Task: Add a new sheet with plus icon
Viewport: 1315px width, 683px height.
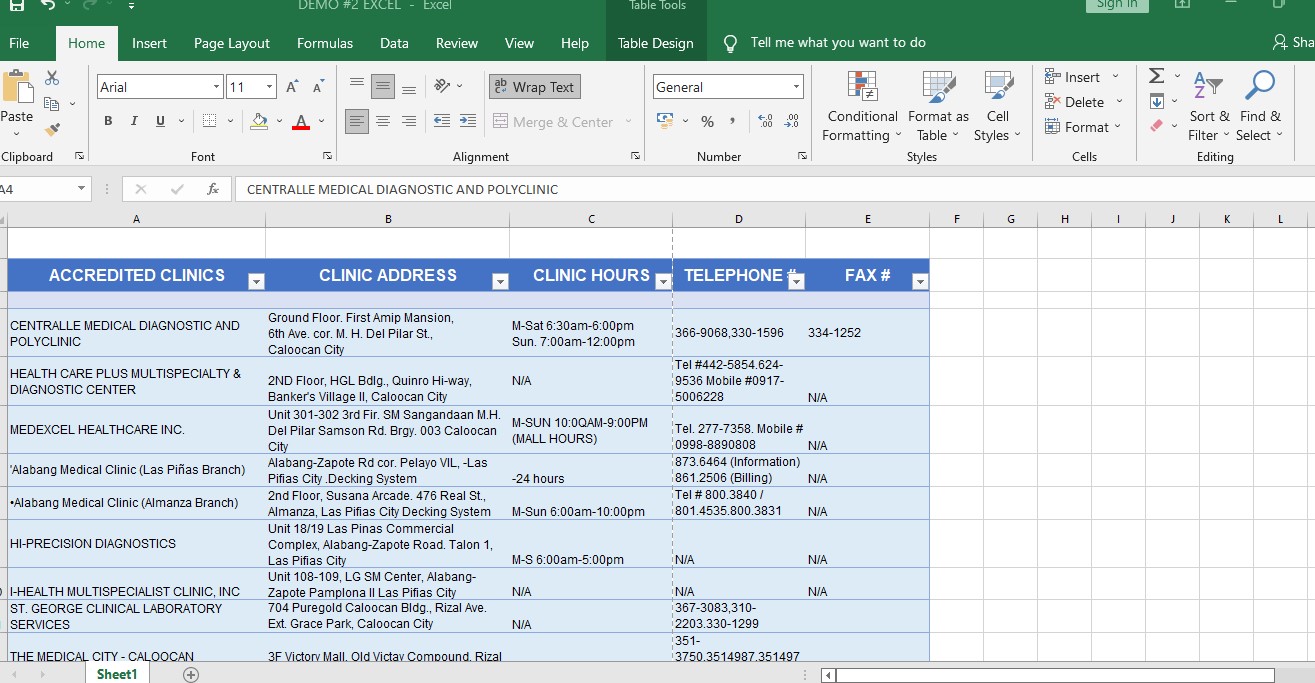Action: [191, 675]
